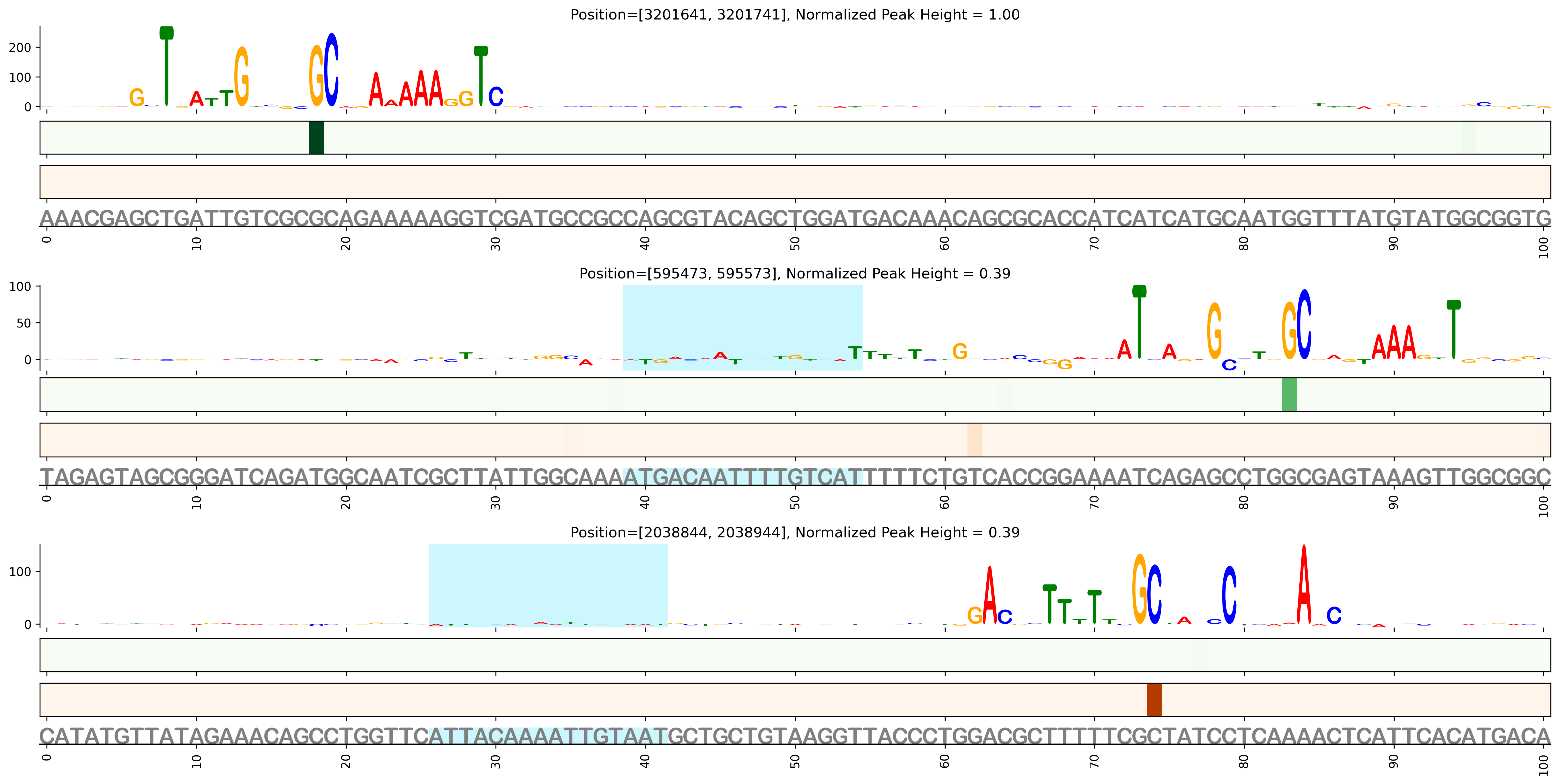Click y-axis label '100' on the middle plot
Image resolution: width=1559 pixels, height=784 pixels.
[x=20, y=287]
